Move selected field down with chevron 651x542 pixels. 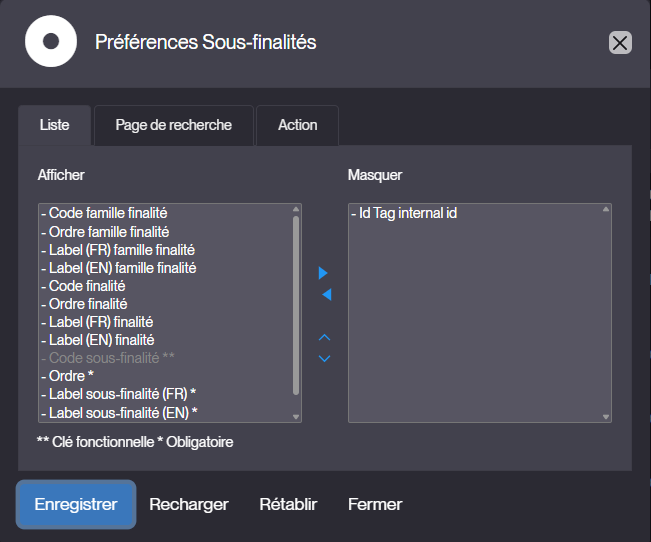point(324,358)
